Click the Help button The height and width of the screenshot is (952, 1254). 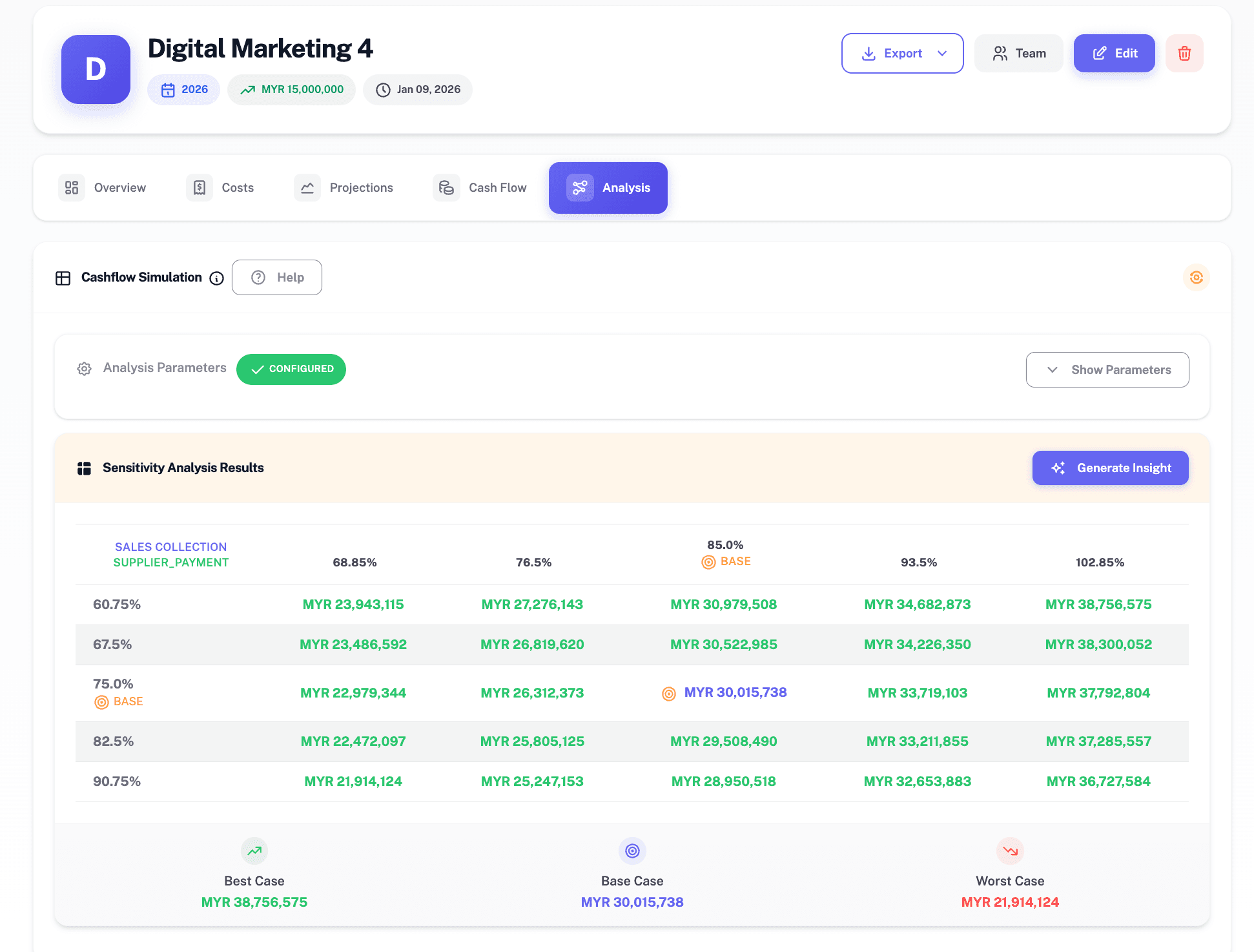277,278
